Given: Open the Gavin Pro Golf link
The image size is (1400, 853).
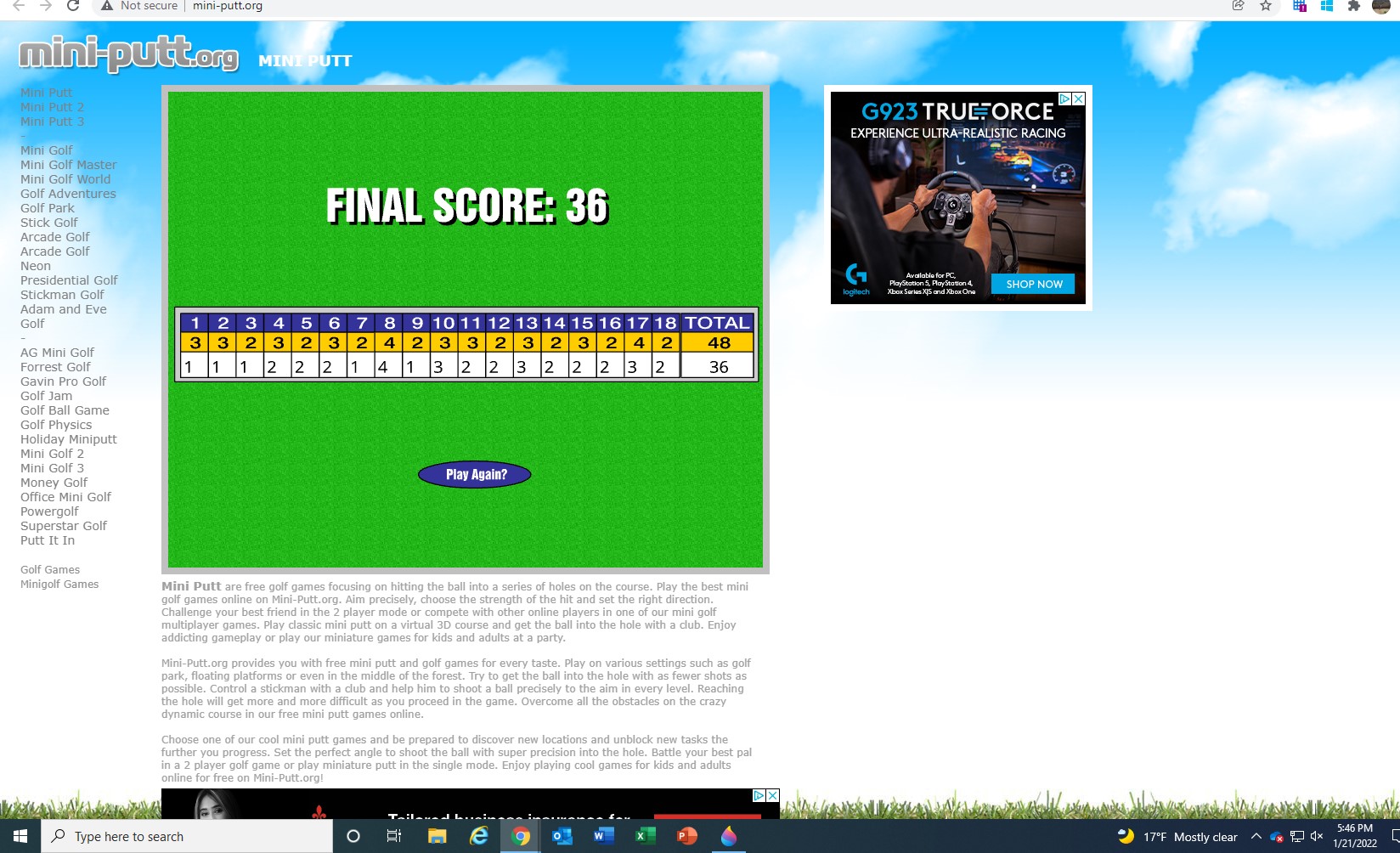Looking at the screenshot, I should point(63,381).
